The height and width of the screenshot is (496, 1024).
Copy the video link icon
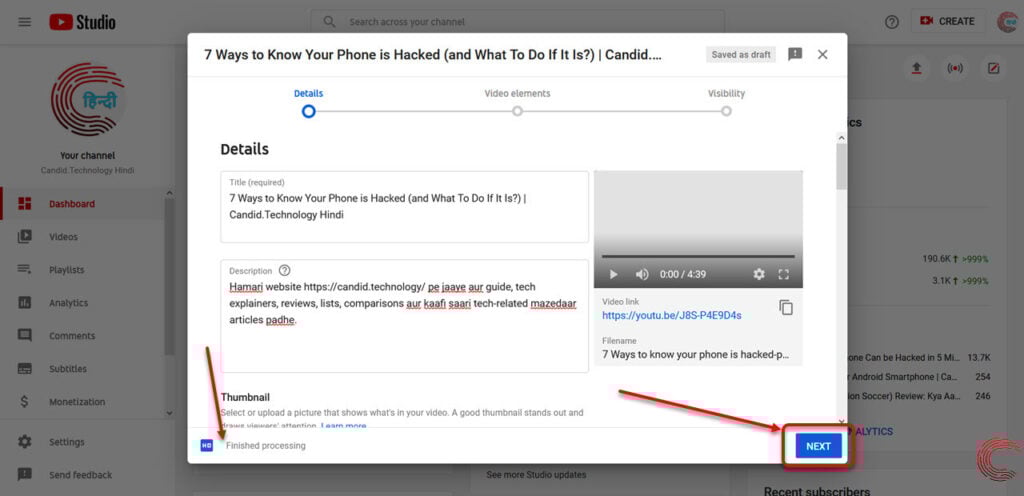pyautogui.click(x=786, y=307)
